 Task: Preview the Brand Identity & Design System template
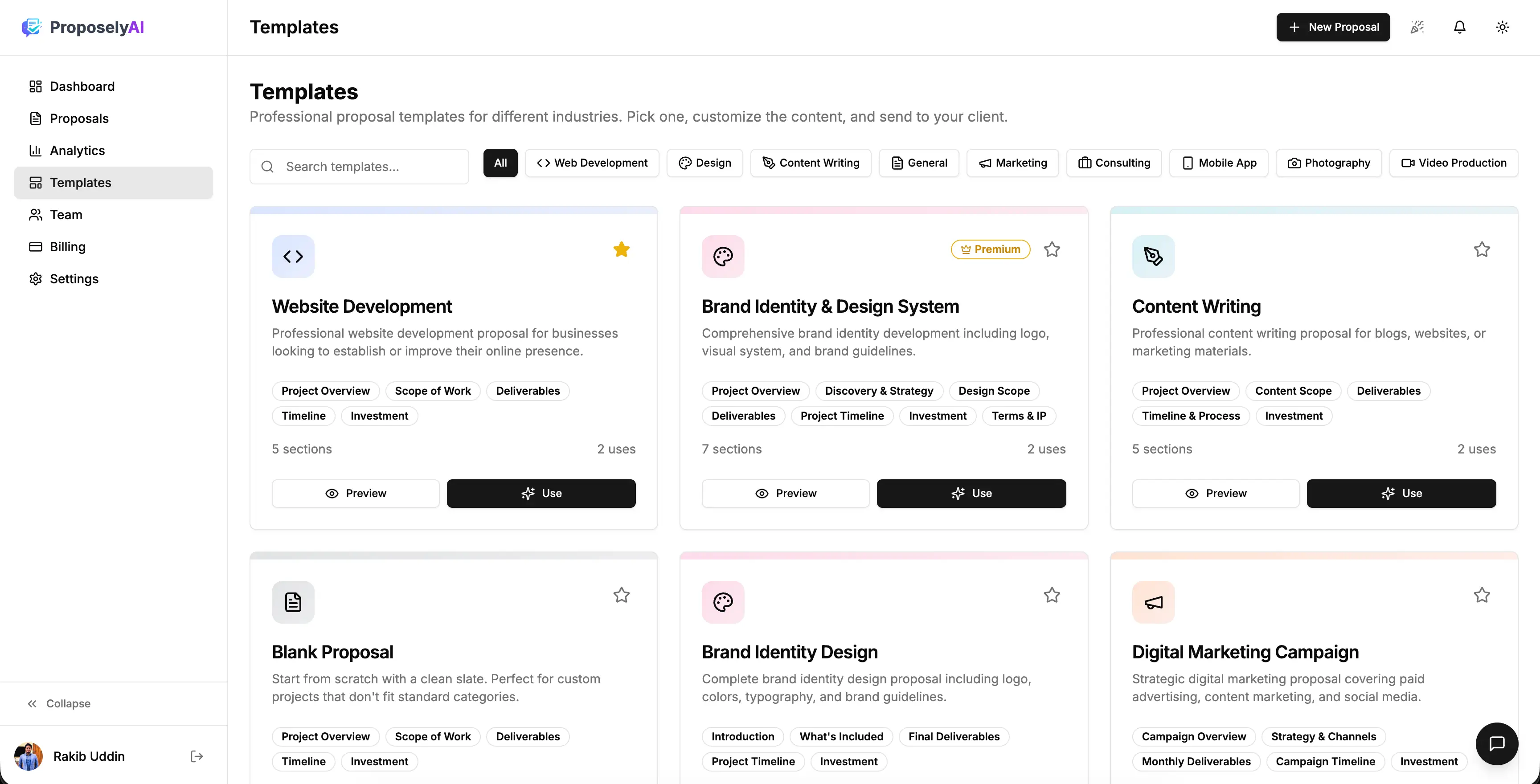pos(785,493)
